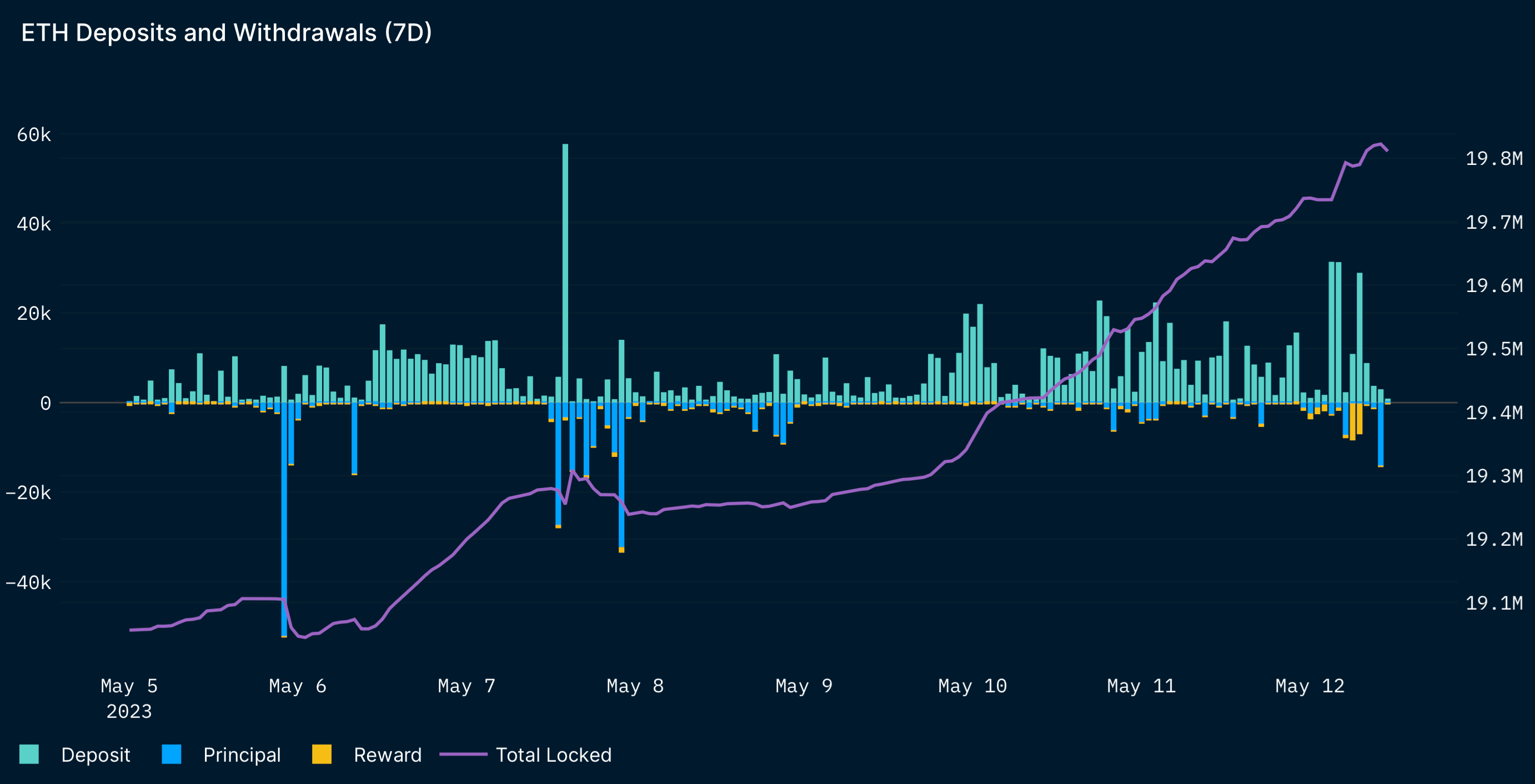
Task: Click the −40k left axis label
Action: [x=28, y=582]
